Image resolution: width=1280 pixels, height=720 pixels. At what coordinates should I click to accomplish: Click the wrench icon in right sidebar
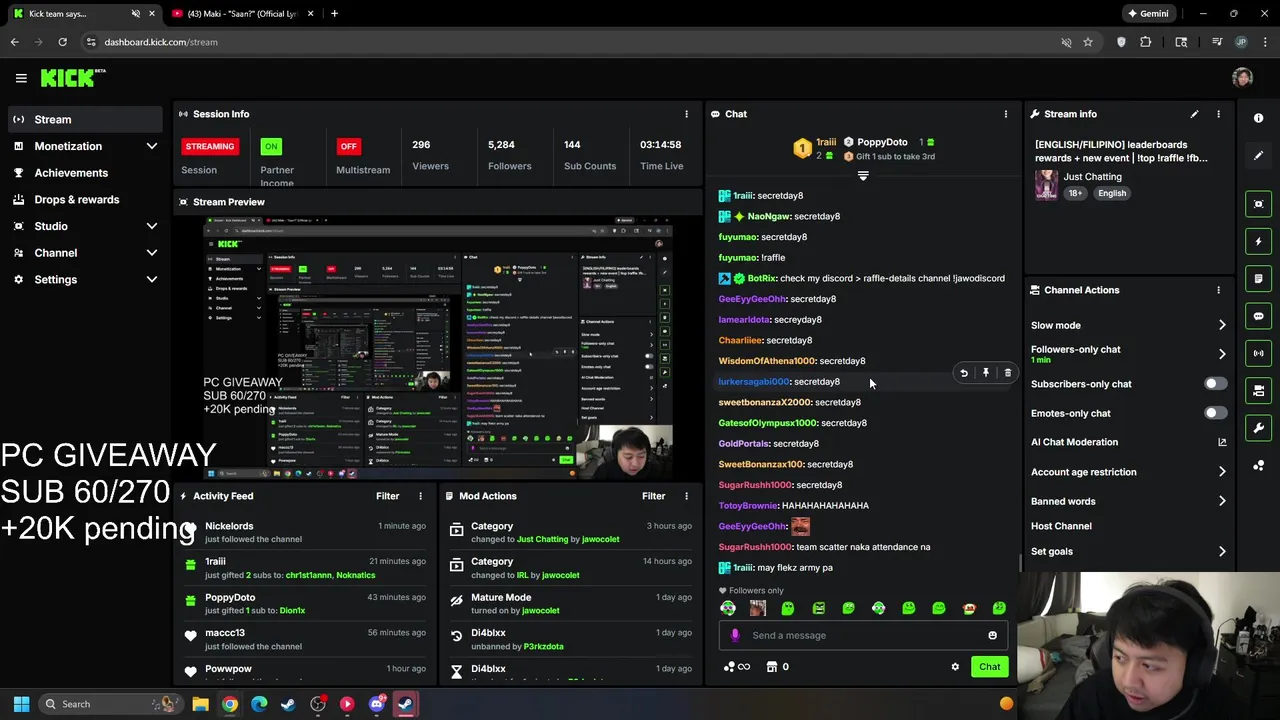(x=1259, y=428)
